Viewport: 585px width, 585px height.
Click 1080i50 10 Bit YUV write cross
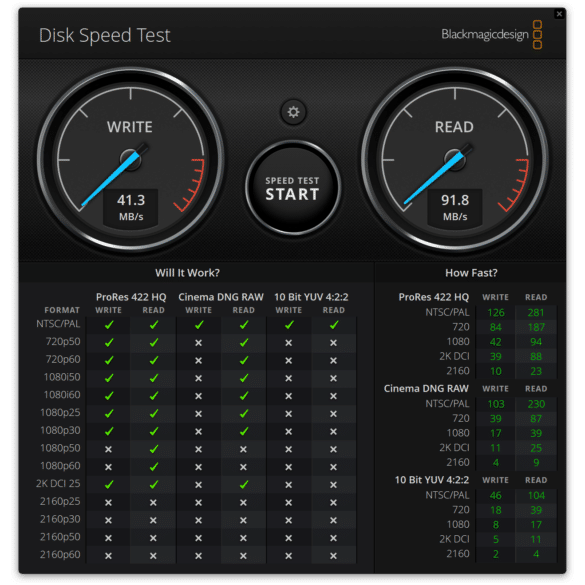pos(289,378)
